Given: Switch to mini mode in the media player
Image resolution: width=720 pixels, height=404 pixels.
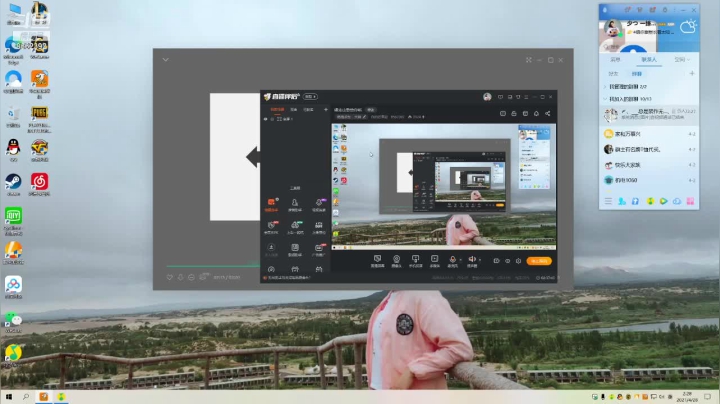Looking at the screenshot, I should tap(529, 60).
